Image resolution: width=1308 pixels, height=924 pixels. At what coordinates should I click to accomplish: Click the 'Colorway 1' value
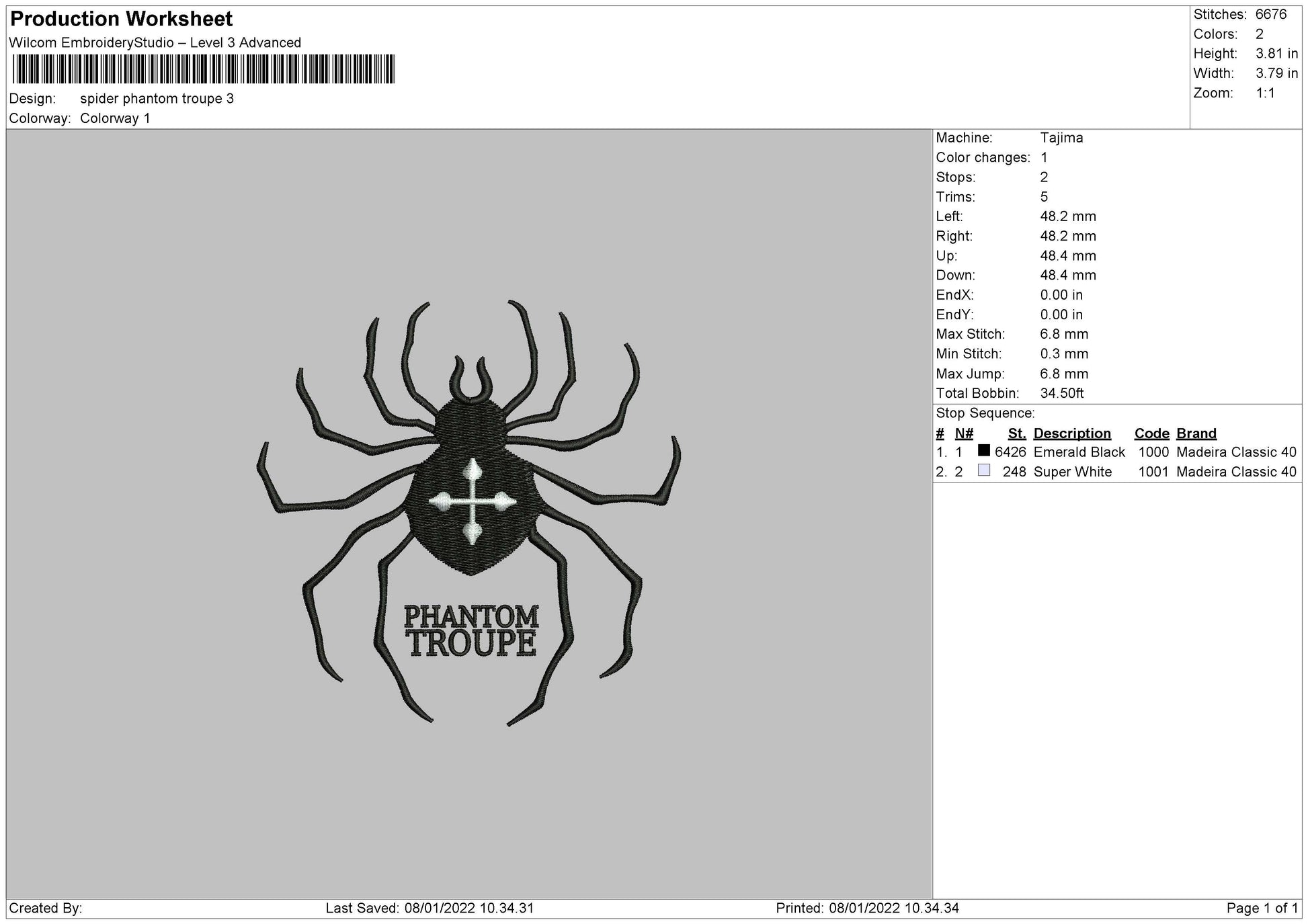point(115,118)
